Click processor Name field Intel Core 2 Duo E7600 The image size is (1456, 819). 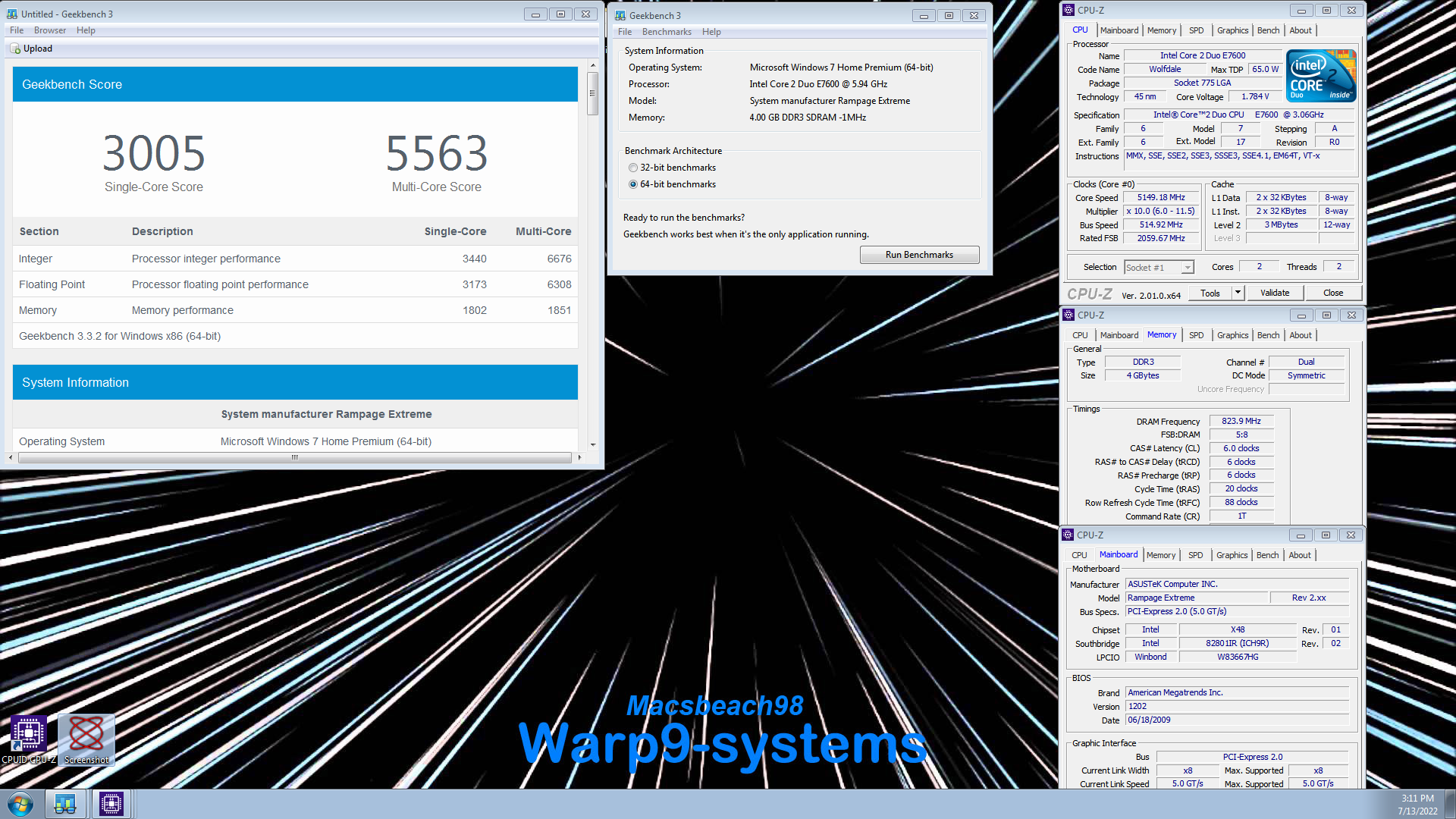point(1203,56)
